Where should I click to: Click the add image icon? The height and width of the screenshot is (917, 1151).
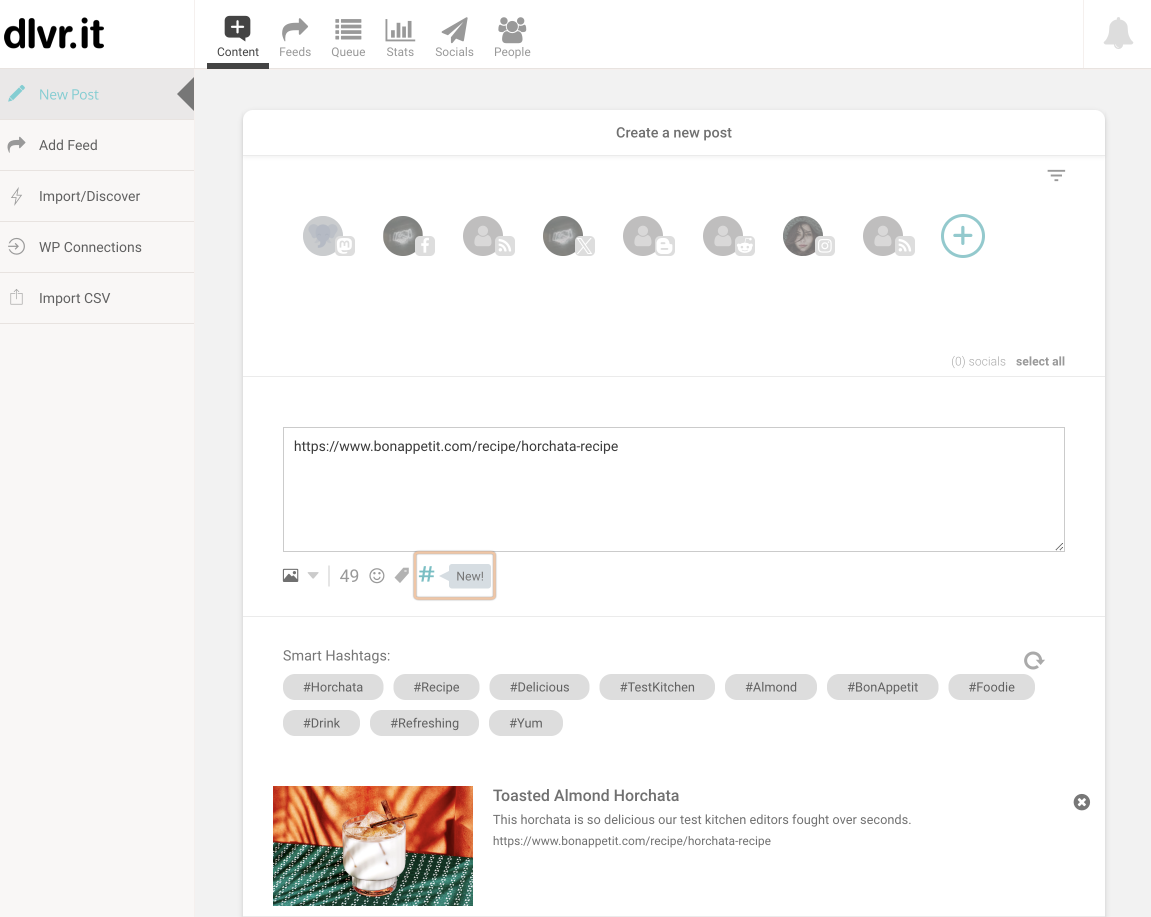291,576
